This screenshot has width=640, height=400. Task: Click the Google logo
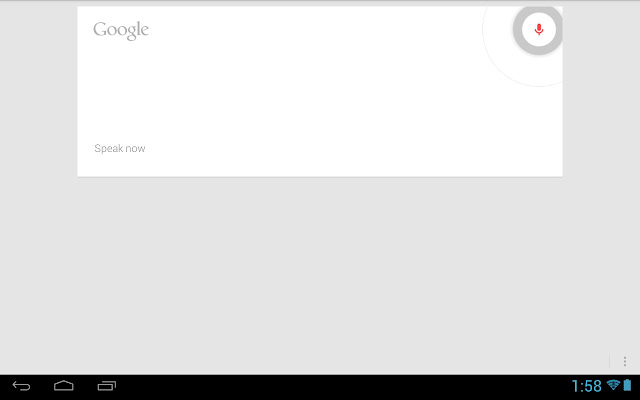121,30
